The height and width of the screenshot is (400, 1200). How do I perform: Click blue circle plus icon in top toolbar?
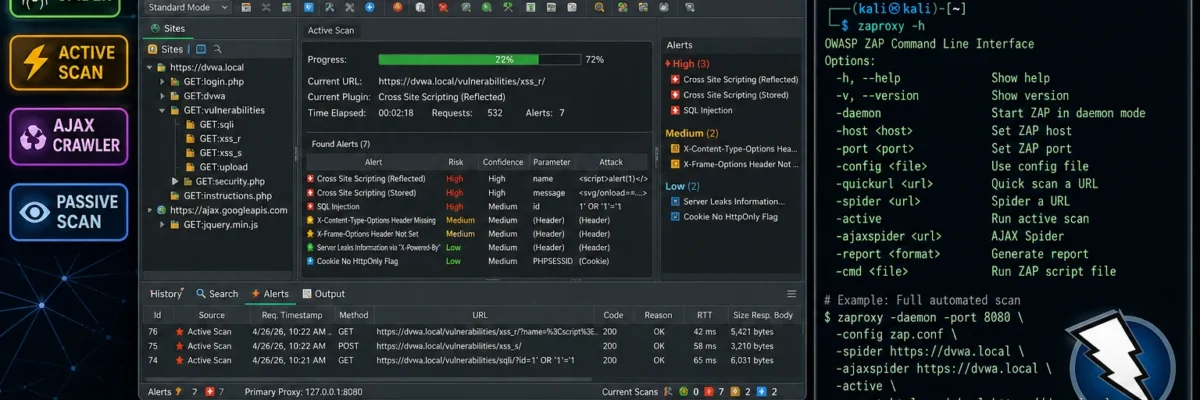tap(370, 7)
